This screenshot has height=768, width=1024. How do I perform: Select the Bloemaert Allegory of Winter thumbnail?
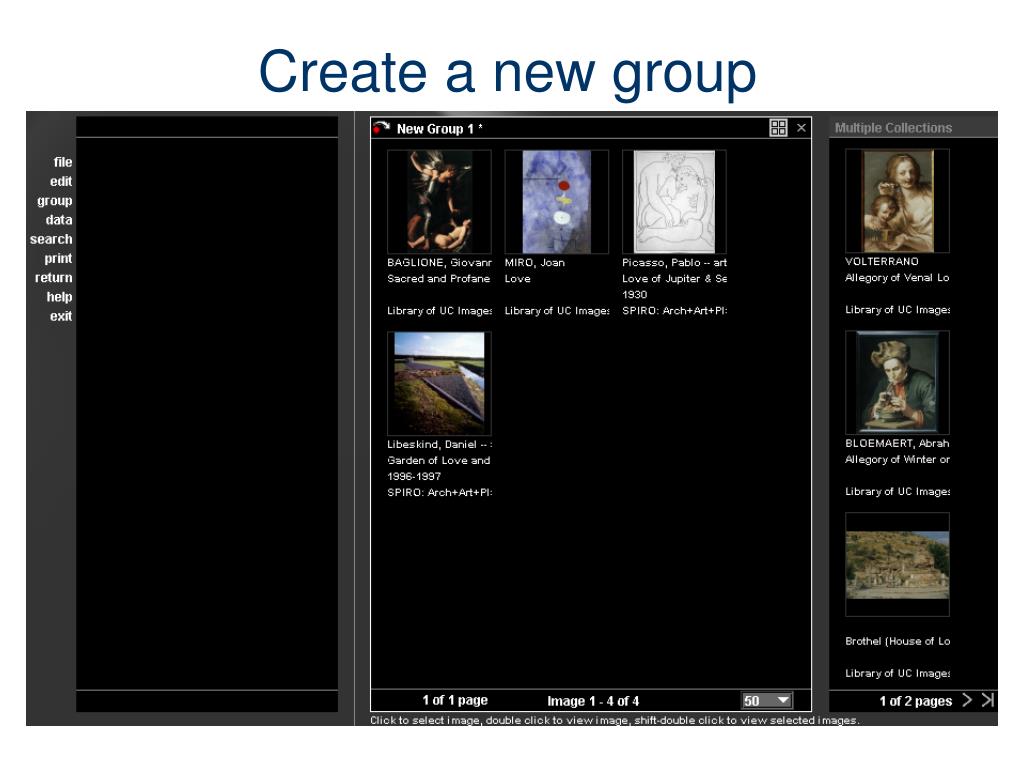click(897, 383)
